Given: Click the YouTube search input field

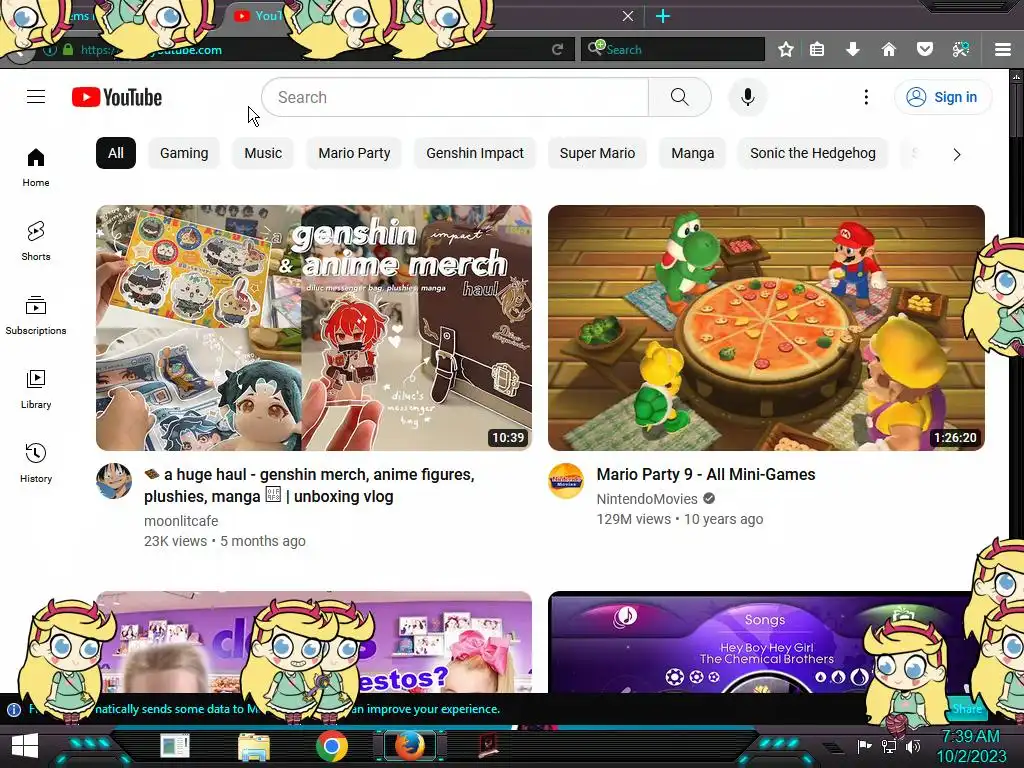Looking at the screenshot, I should pos(455,97).
